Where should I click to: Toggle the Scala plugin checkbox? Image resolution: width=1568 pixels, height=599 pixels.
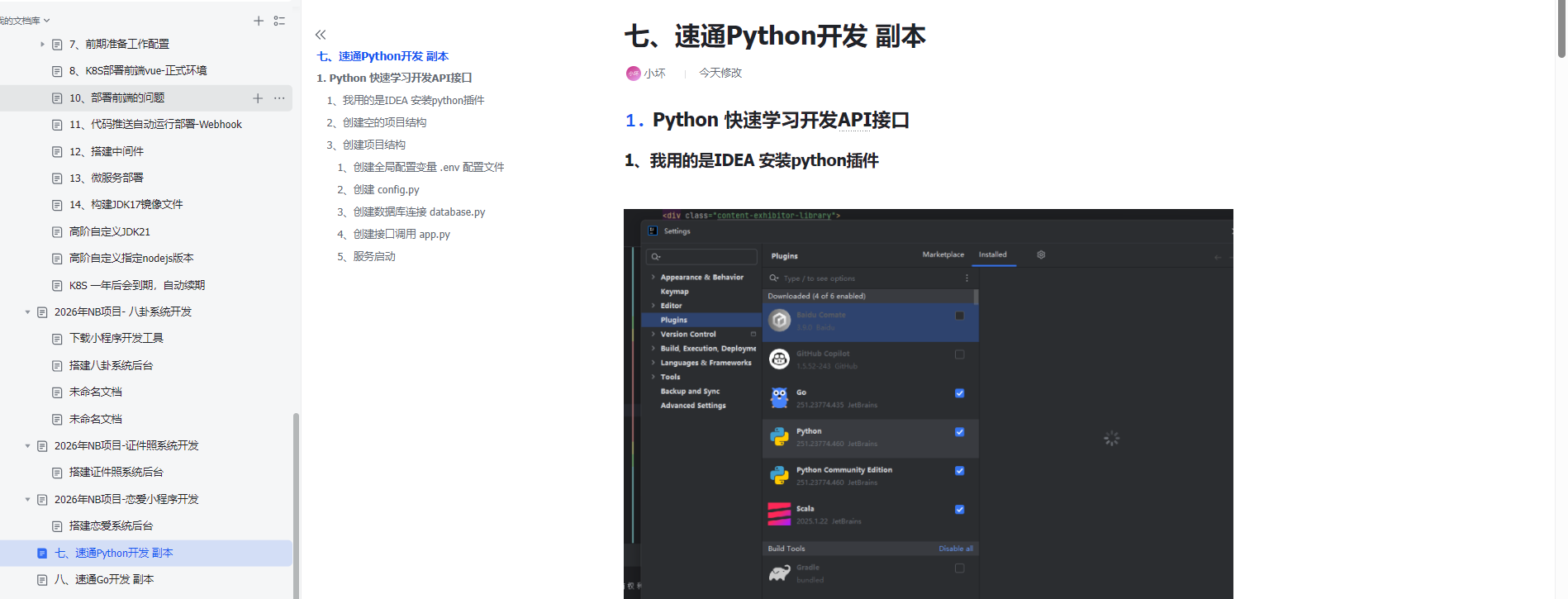[959, 510]
